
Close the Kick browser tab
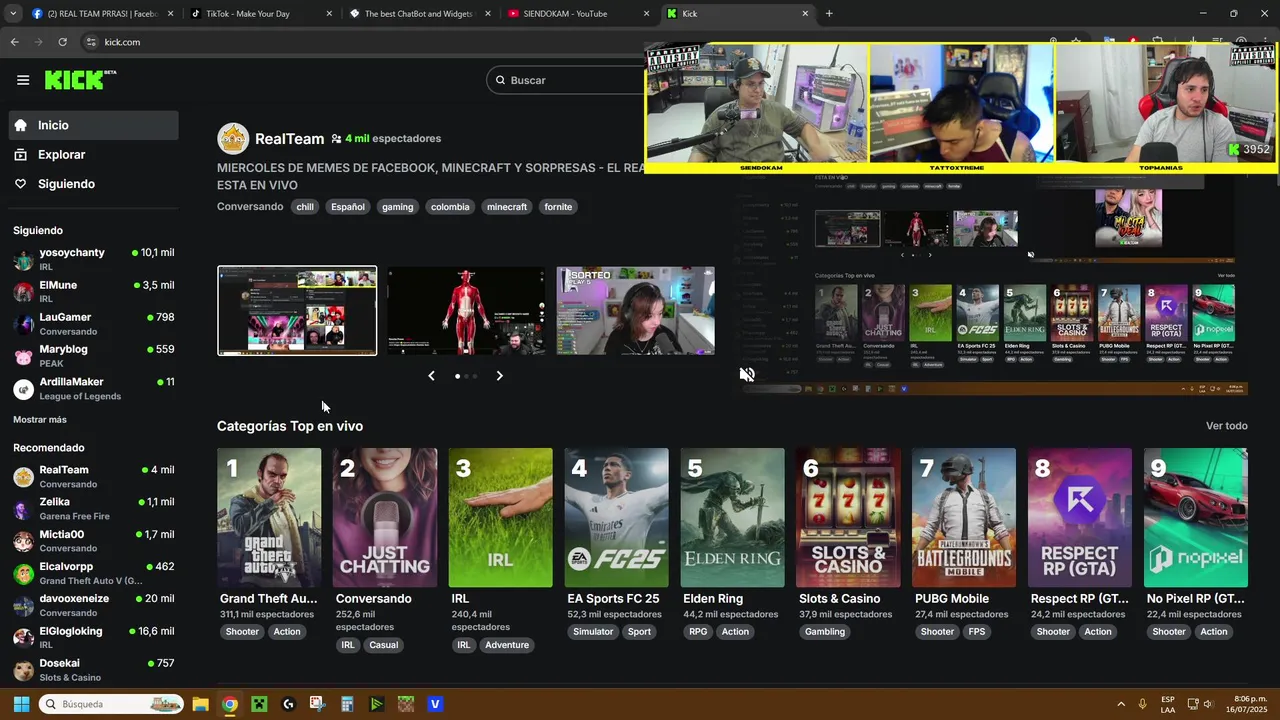(805, 14)
